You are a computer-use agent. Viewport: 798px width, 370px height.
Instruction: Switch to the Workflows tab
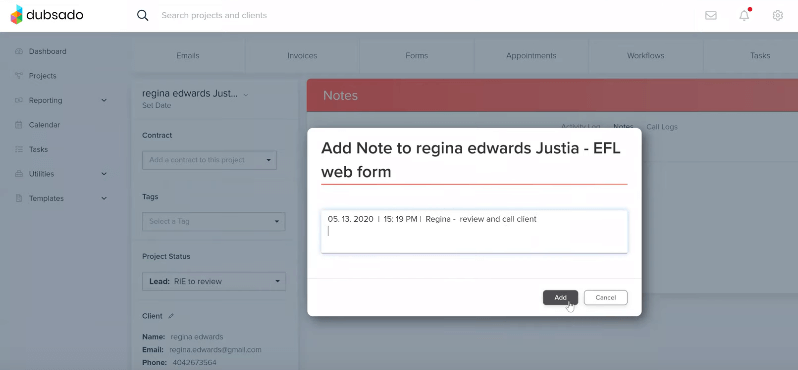pos(646,55)
